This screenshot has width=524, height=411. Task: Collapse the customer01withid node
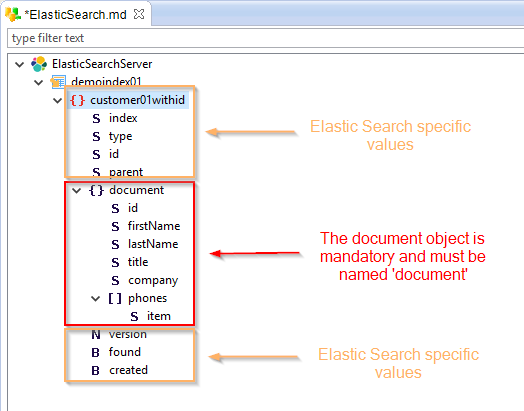58,100
